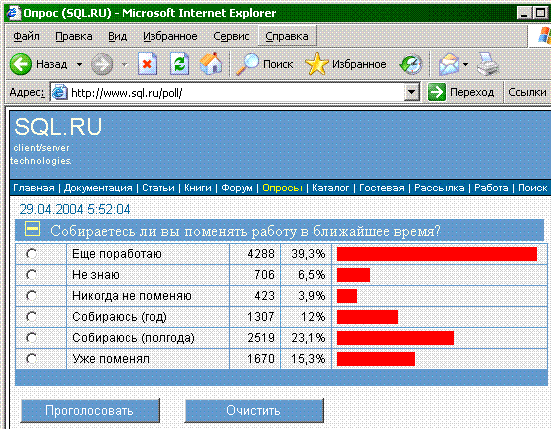Click the Проголосовать button
Viewport: 551px width, 429px height.
90,410
